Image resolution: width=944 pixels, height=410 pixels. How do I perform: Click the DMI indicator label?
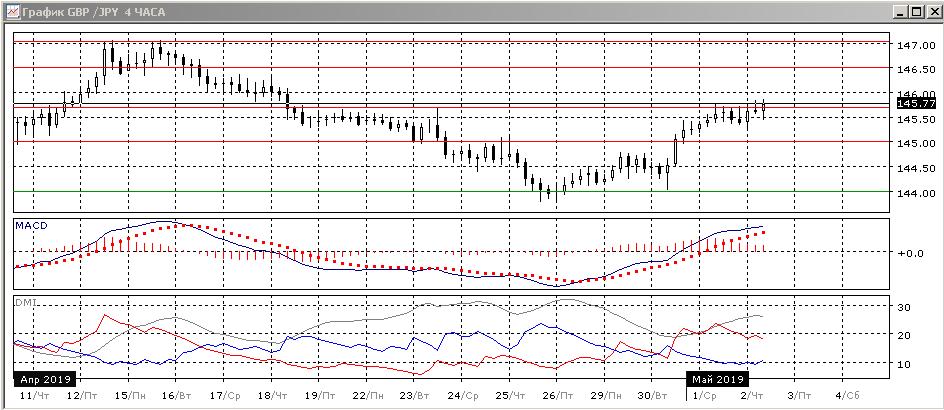pyautogui.click(x=25, y=301)
